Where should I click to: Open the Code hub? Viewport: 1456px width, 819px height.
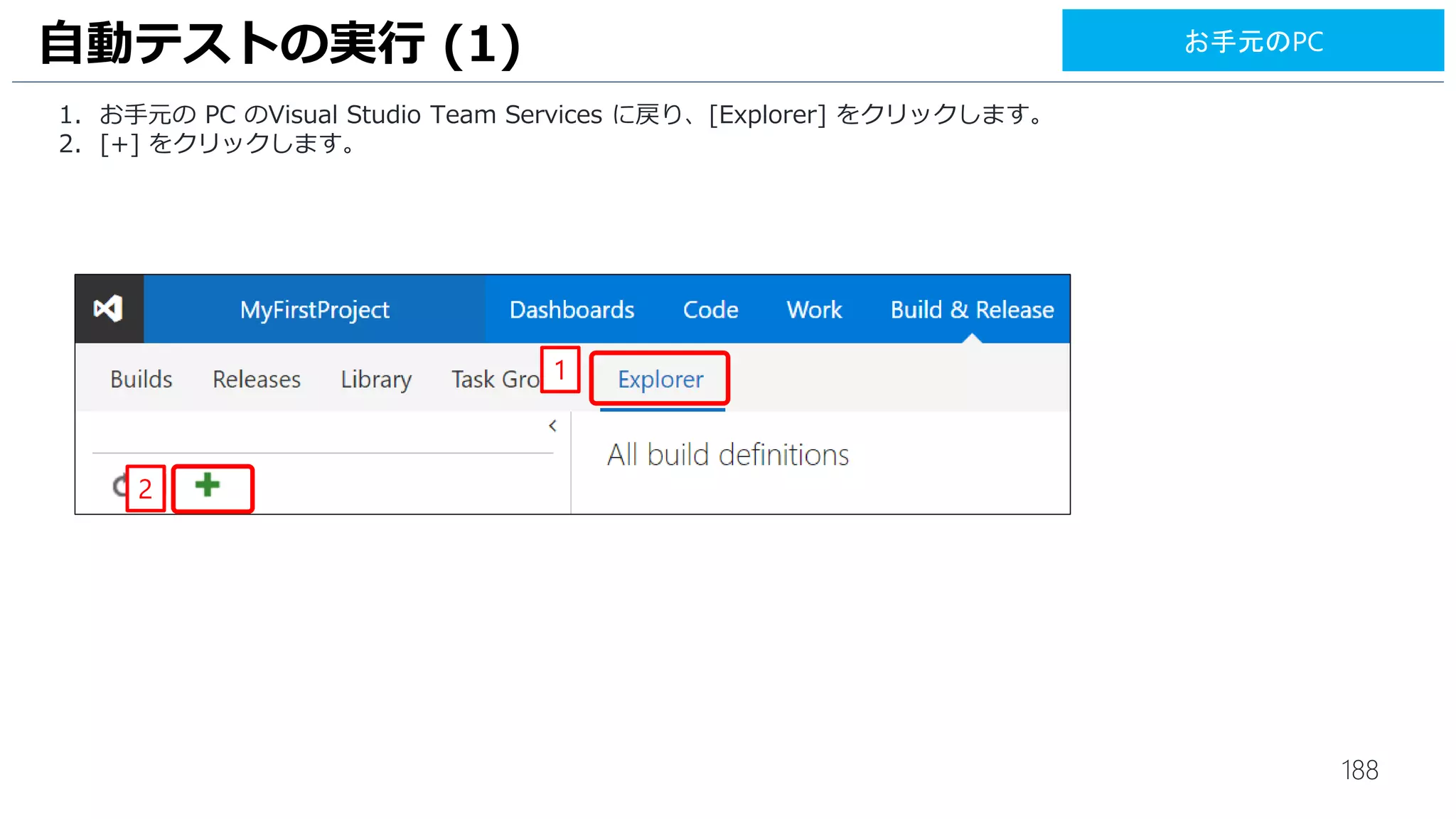coord(710,310)
